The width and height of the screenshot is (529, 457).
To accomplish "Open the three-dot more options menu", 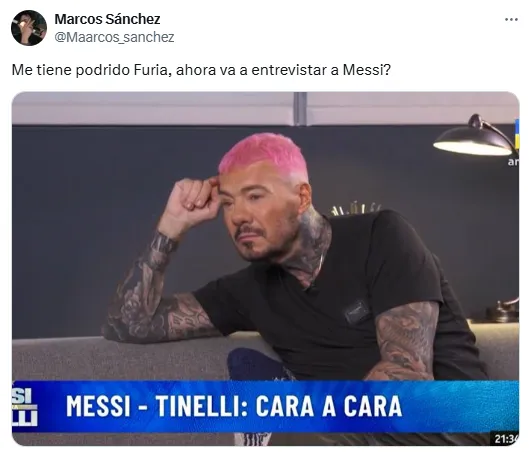I will 511,20.
